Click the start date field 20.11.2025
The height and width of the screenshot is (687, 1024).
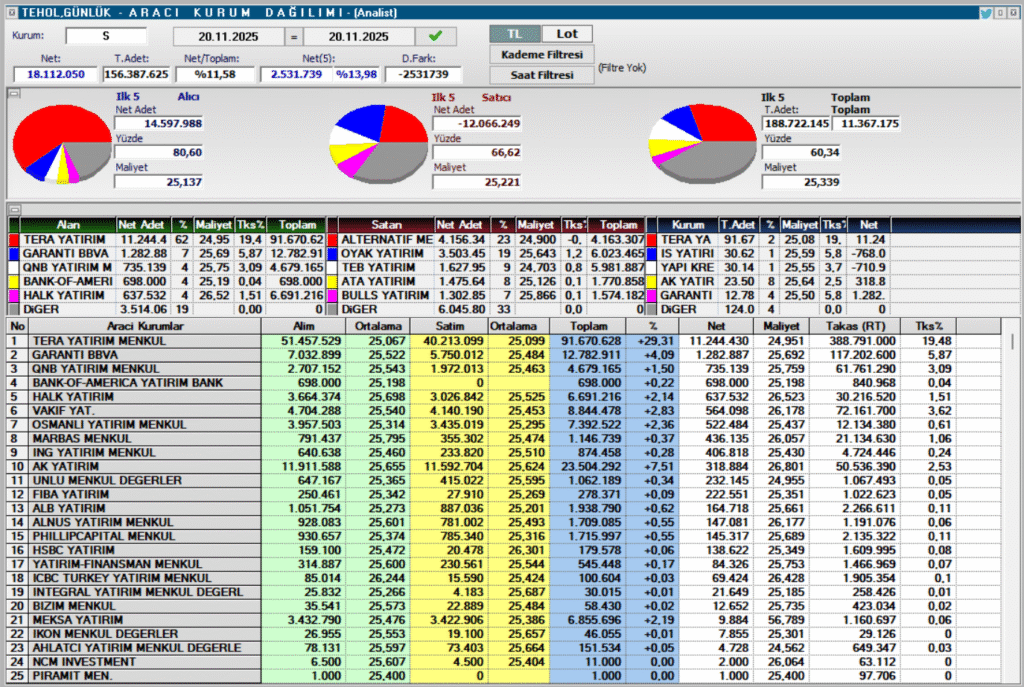pyautogui.click(x=229, y=37)
